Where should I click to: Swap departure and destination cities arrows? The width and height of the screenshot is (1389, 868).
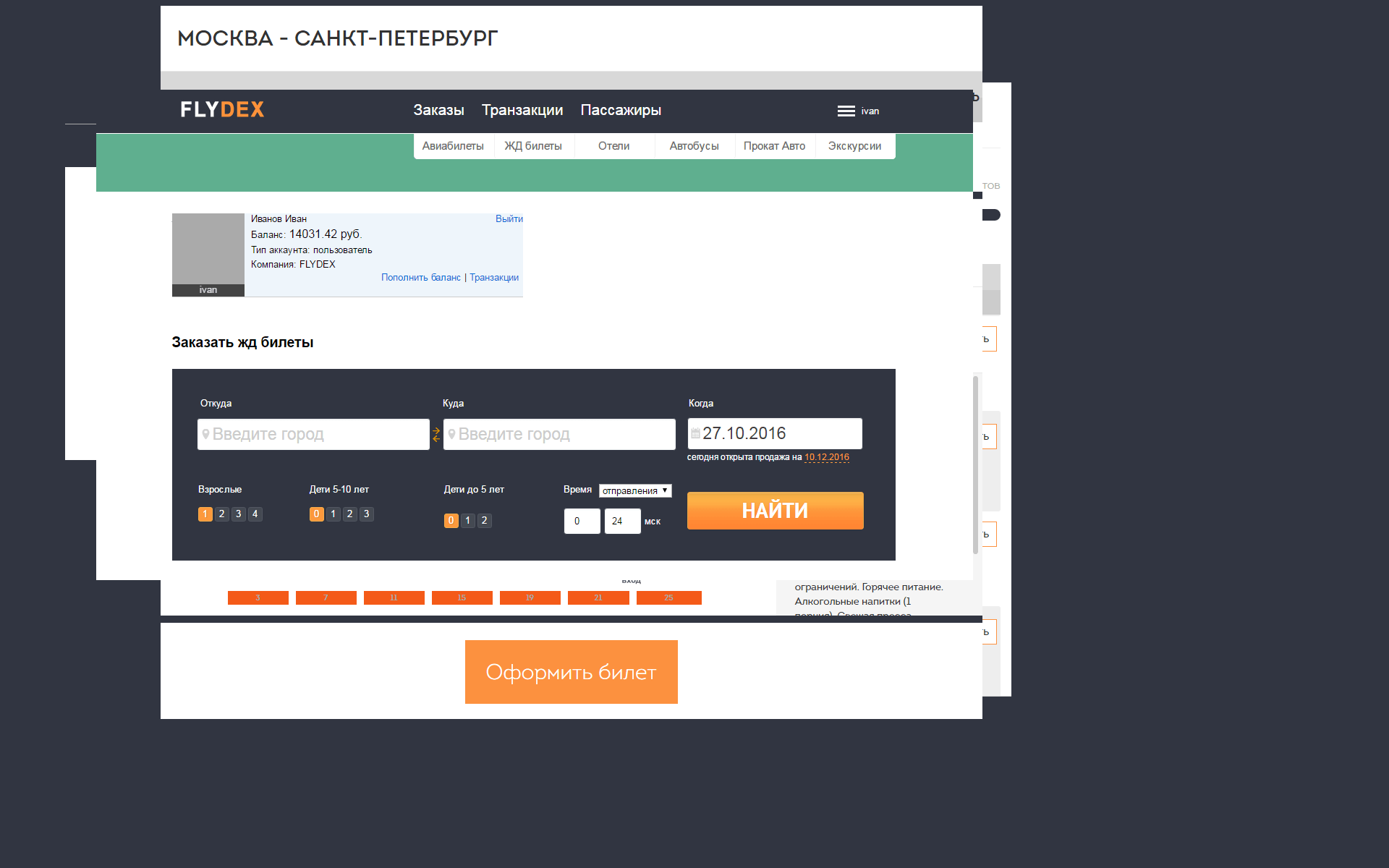click(x=436, y=435)
